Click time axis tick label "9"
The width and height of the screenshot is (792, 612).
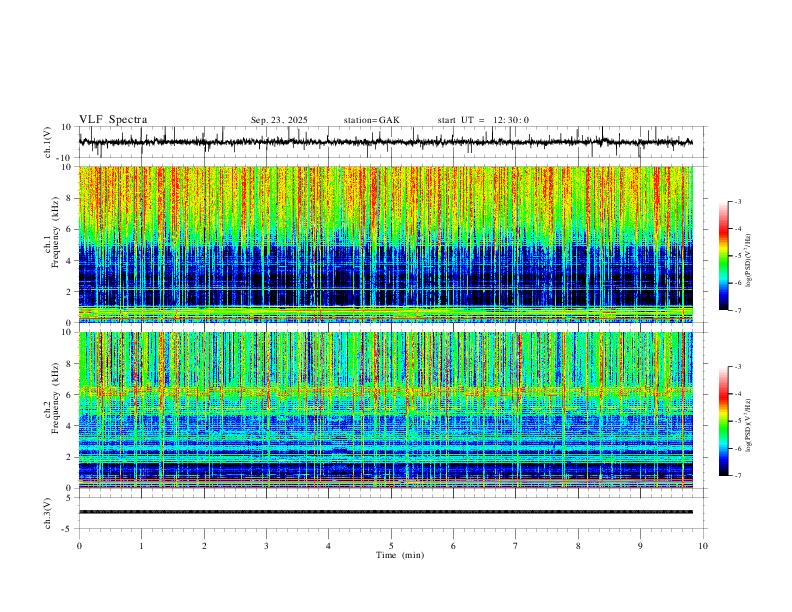pos(640,546)
